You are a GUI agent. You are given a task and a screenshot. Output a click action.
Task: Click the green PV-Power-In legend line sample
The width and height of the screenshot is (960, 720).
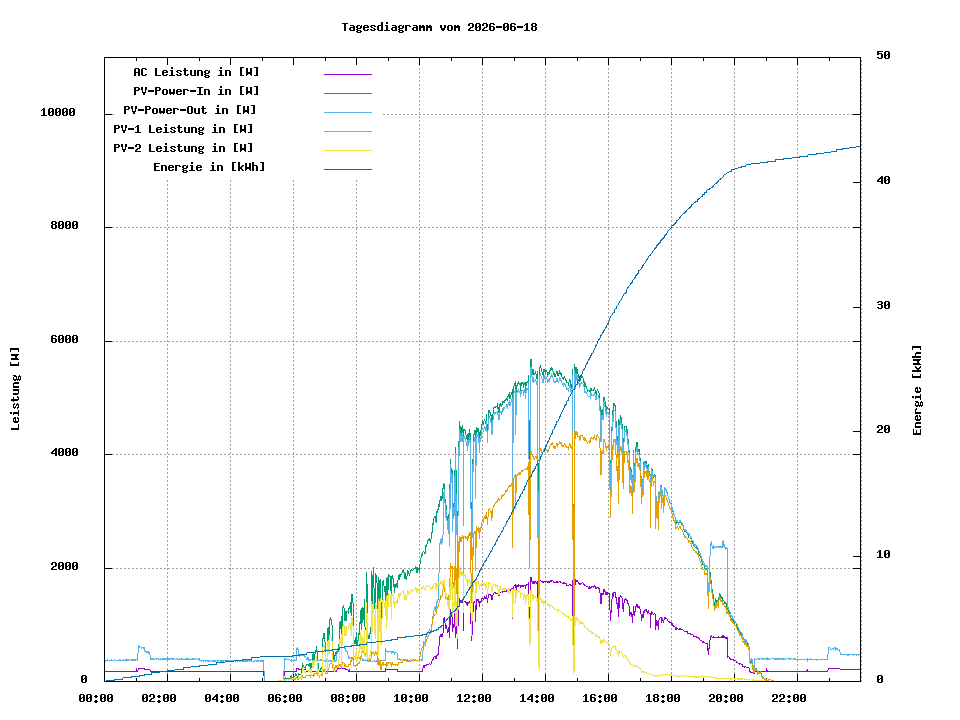click(x=348, y=93)
